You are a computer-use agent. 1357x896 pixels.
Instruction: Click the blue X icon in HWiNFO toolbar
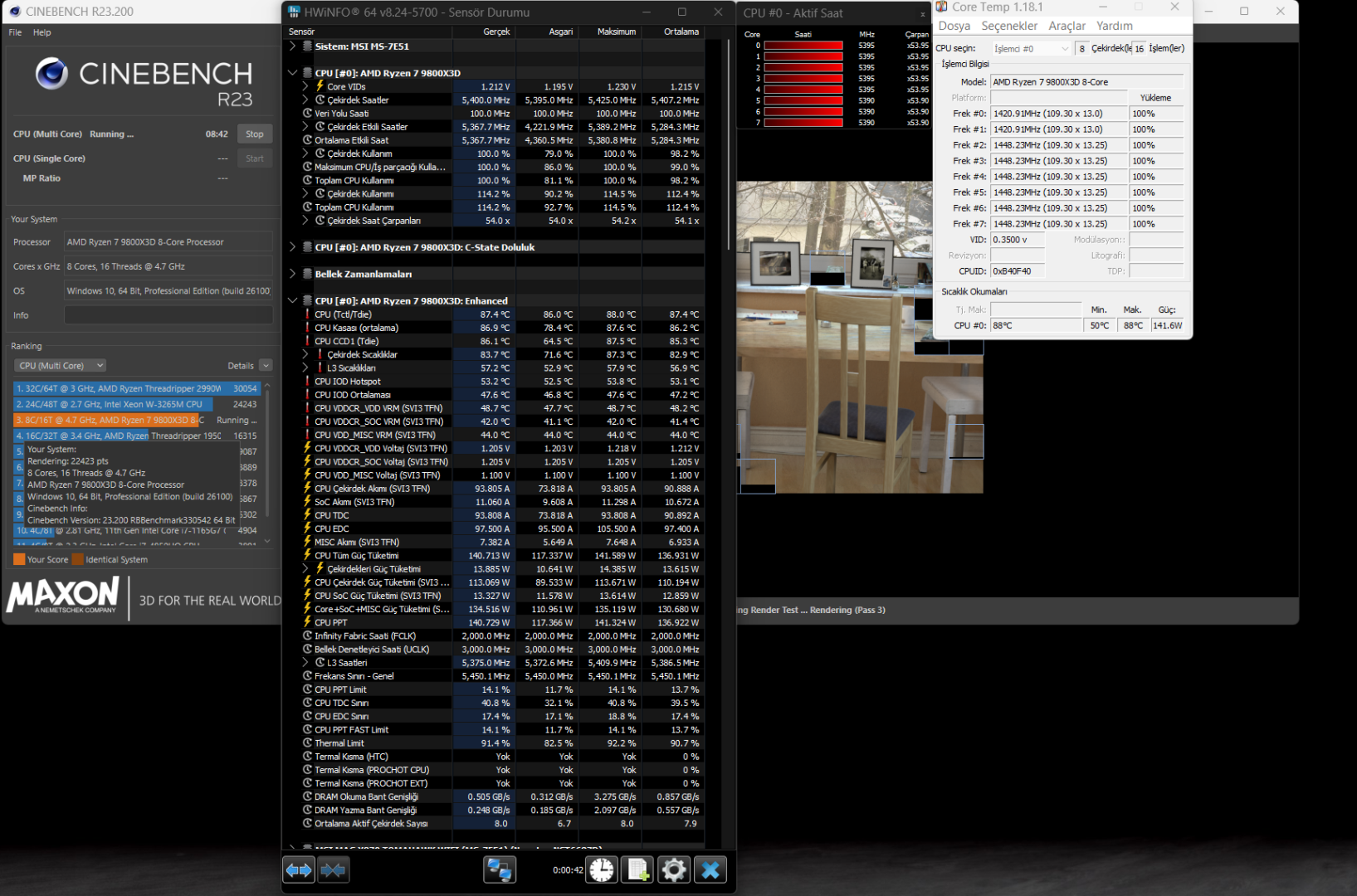(x=710, y=869)
